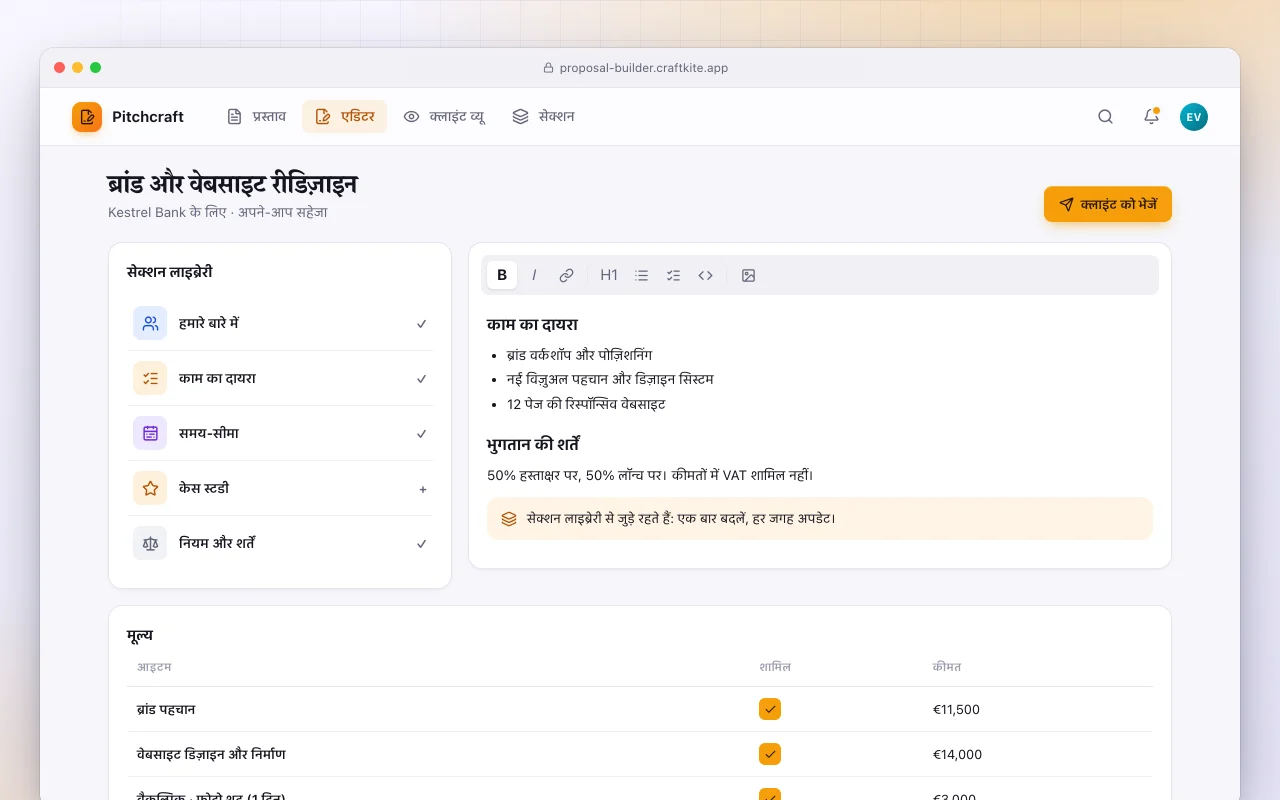Insert a link using the toolbar link icon
The width and height of the screenshot is (1280, 800).
coord(566,275)
